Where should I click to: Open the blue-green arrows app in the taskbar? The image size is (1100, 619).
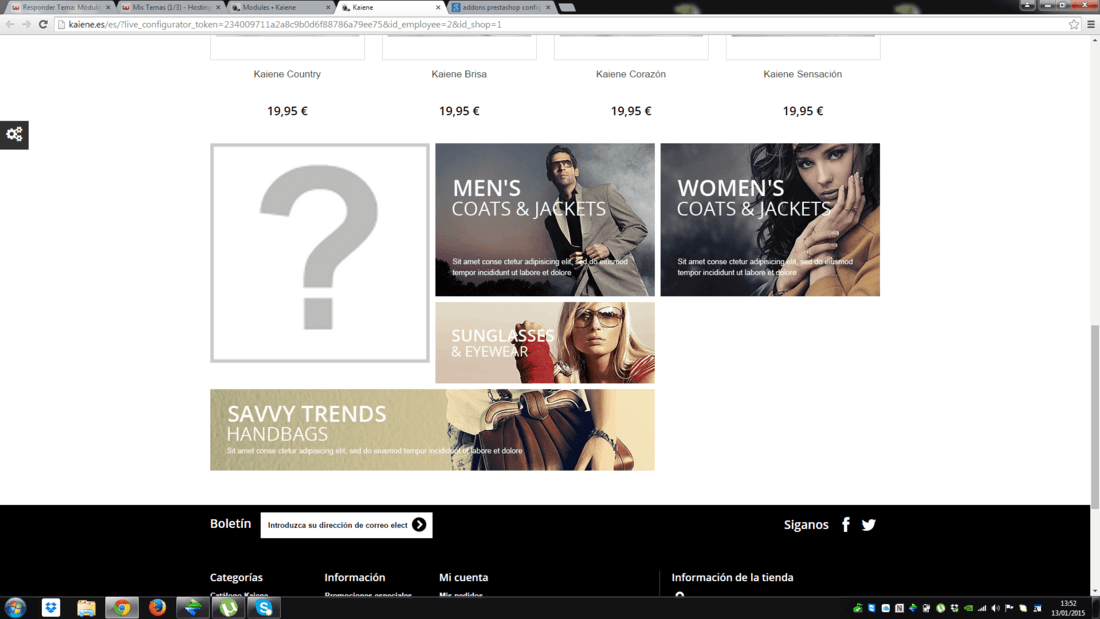(x=193, y=608)
